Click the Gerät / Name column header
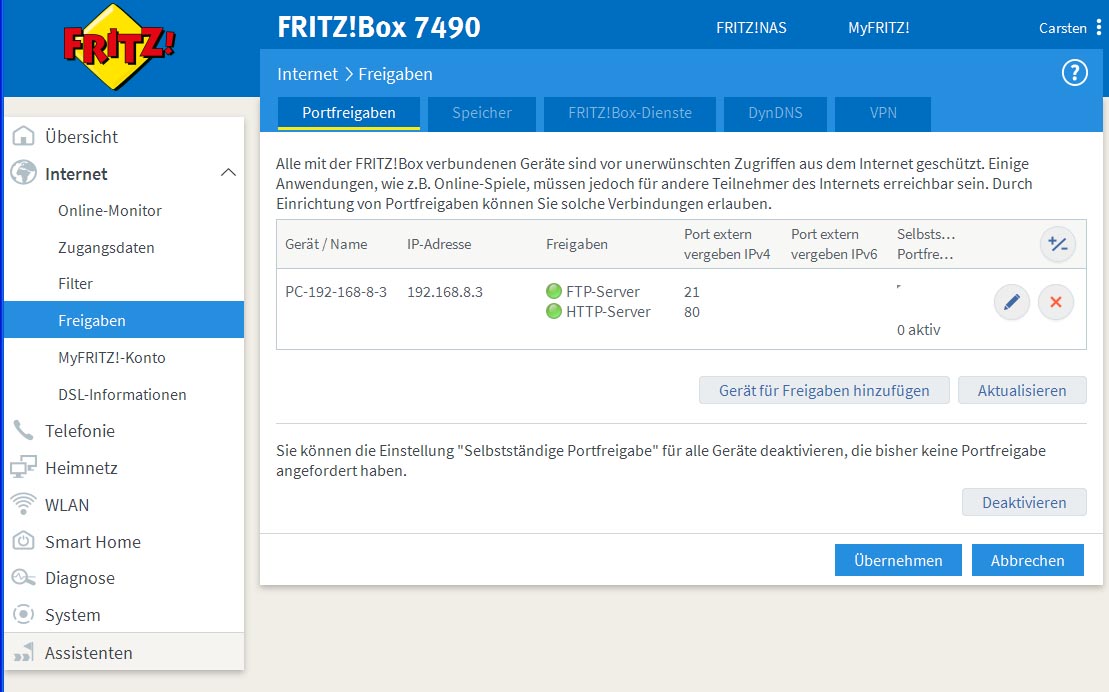 326,244
